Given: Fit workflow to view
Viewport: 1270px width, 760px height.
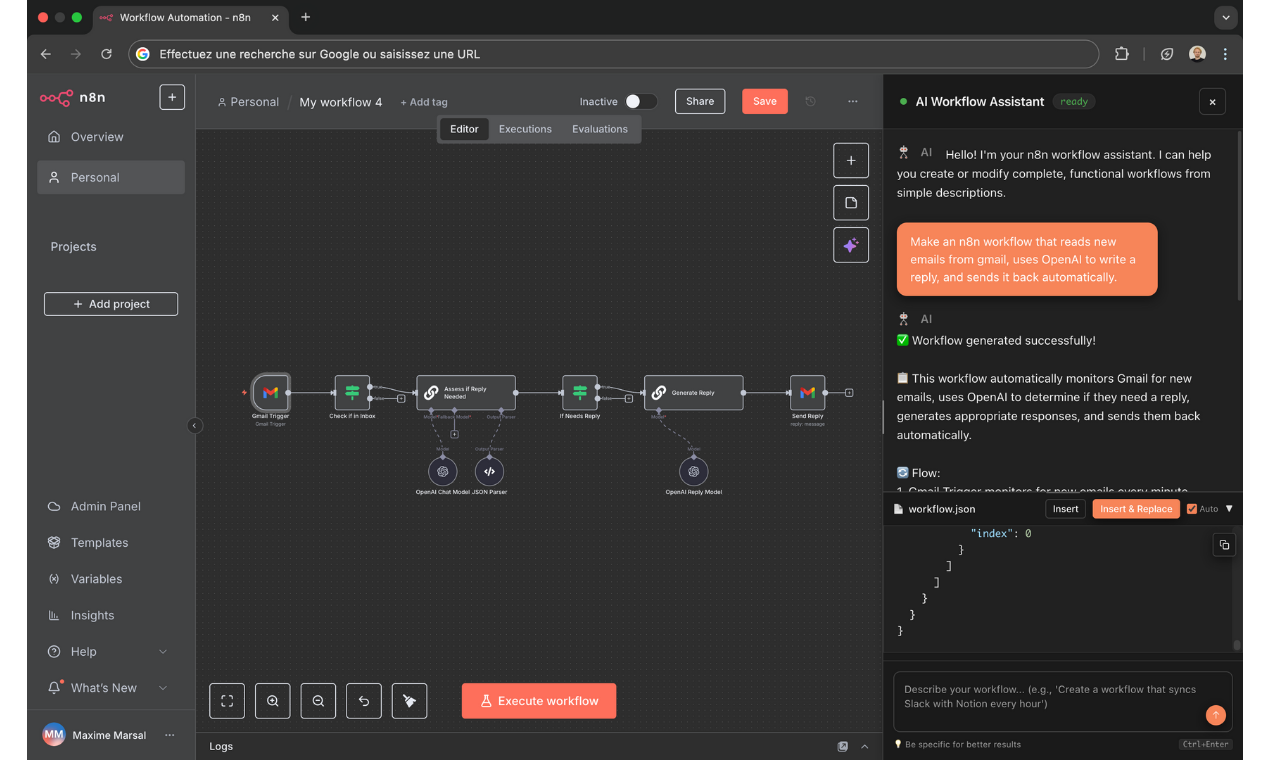Looking at the screenshot, I should pyautogui.click(x=227, y=701).
